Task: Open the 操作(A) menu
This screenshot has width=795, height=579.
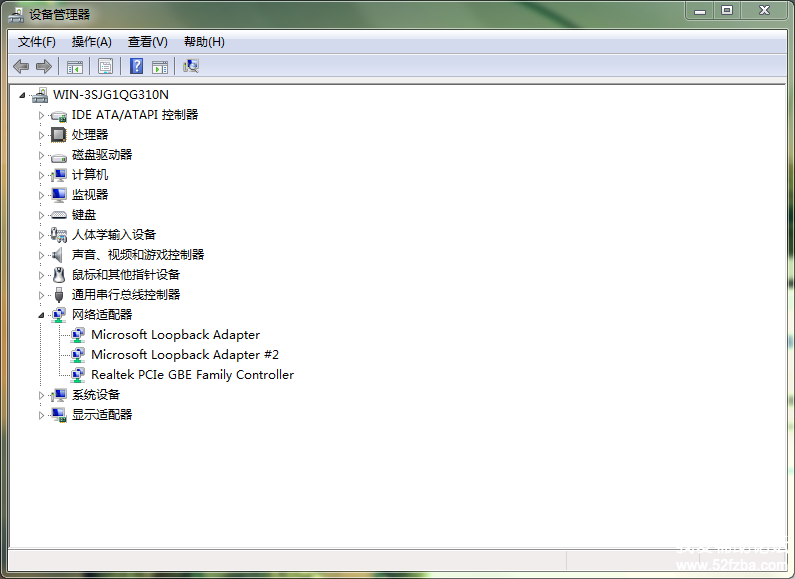Action: pyautogui.click(x=91, y=42)
